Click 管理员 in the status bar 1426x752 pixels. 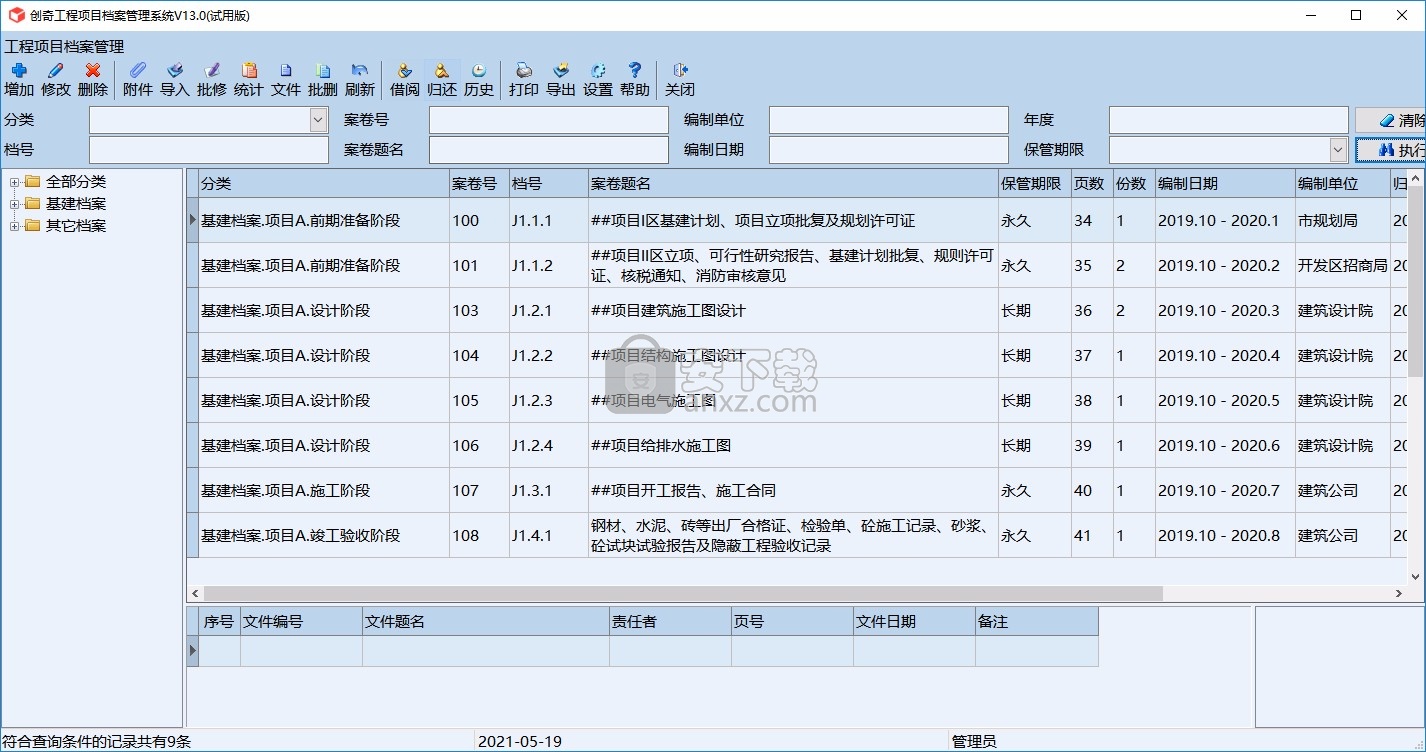point(974,742)
